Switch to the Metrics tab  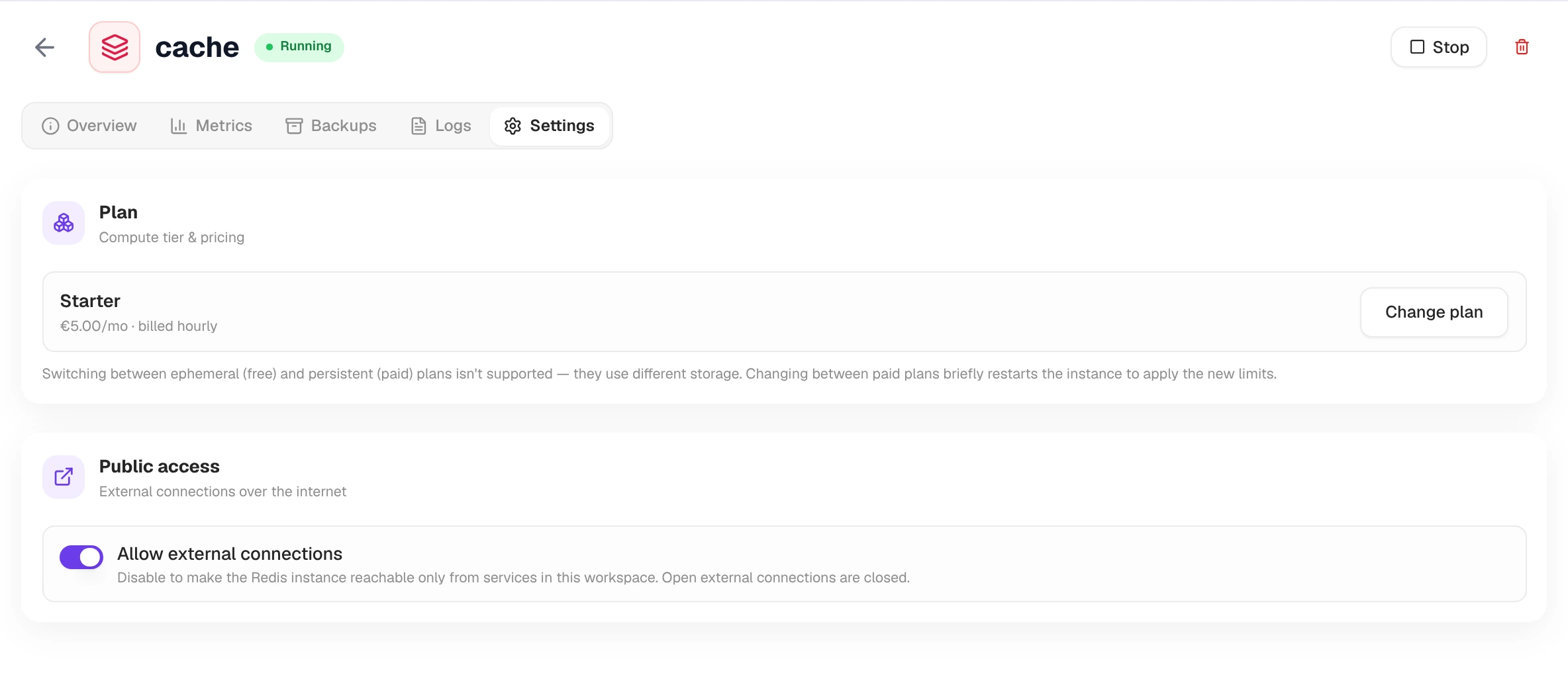[211, 126]
